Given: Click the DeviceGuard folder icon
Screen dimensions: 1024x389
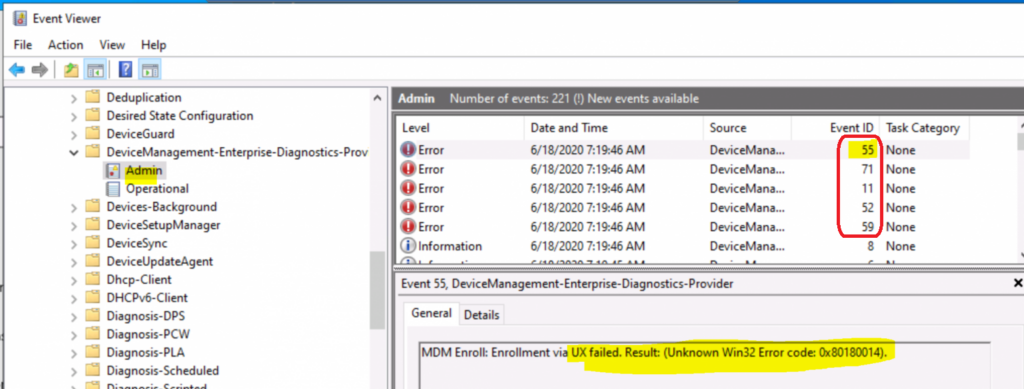Looking at the screenshot, I should coord(93,134).
